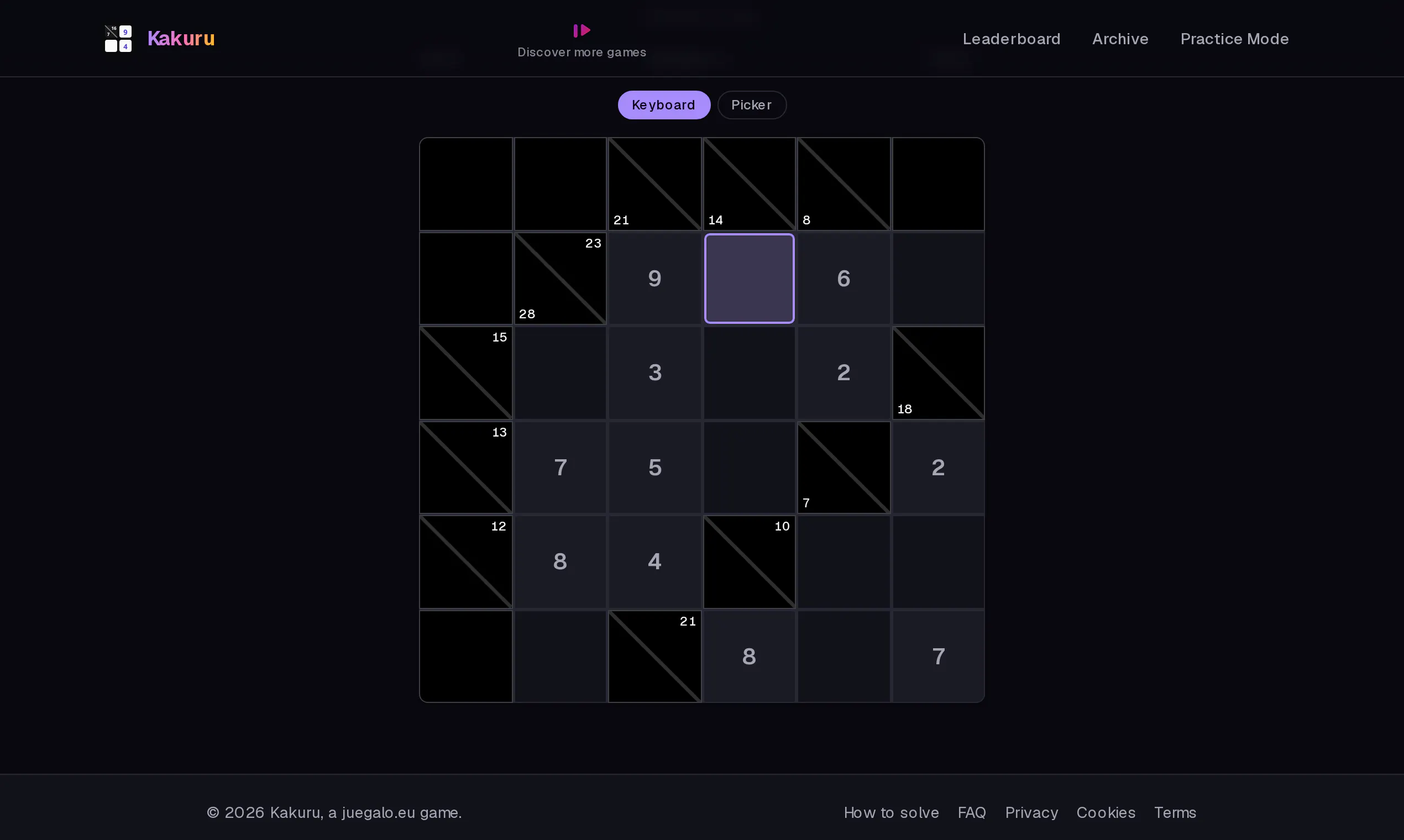The height and width of the screenshot is (840, 1404).
Task: Select the cell containing 4
Action: pyautogui.click(x=655, y=562)
